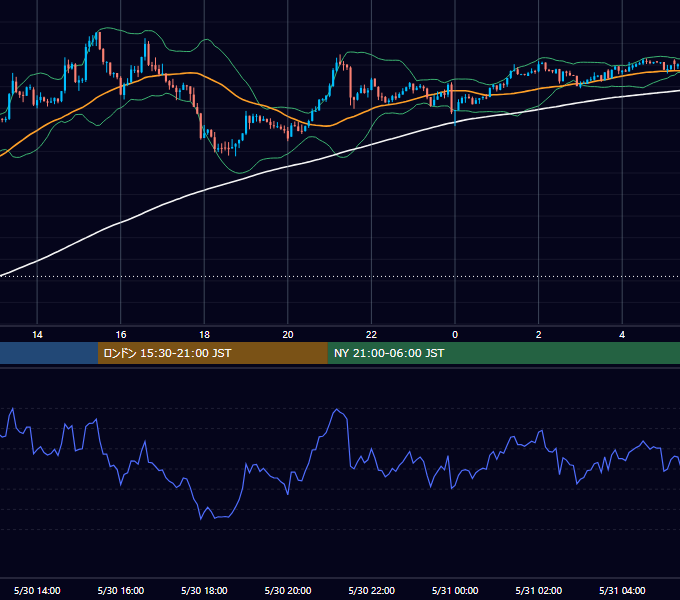Click the 4 hour label on price chart axis
Image resolution: width=680 pixels, height=600 pixels.
622,335
